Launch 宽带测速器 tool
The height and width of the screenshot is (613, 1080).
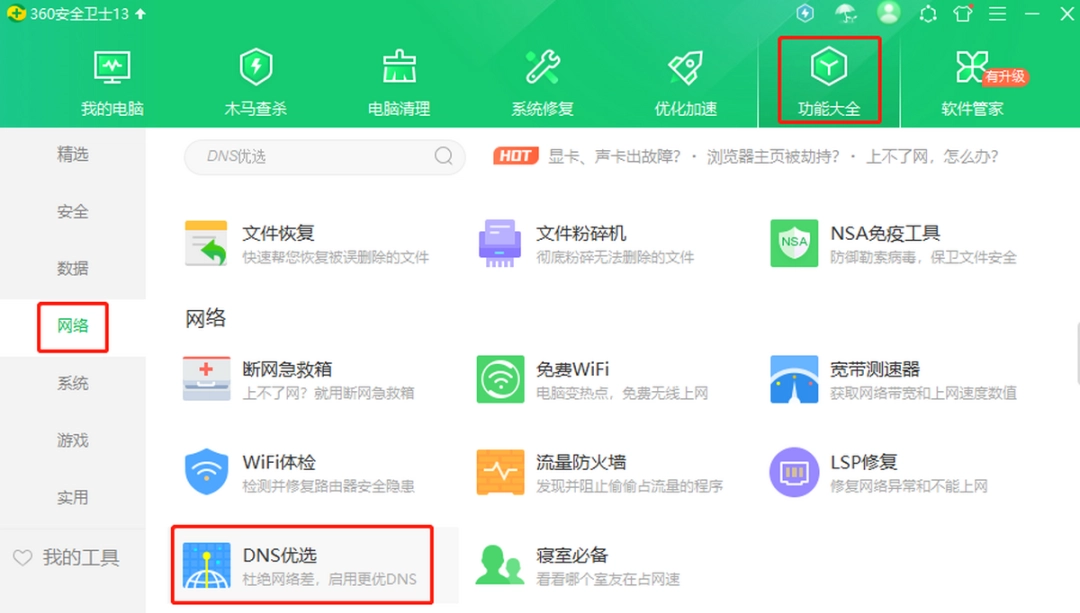coord(893,379)
